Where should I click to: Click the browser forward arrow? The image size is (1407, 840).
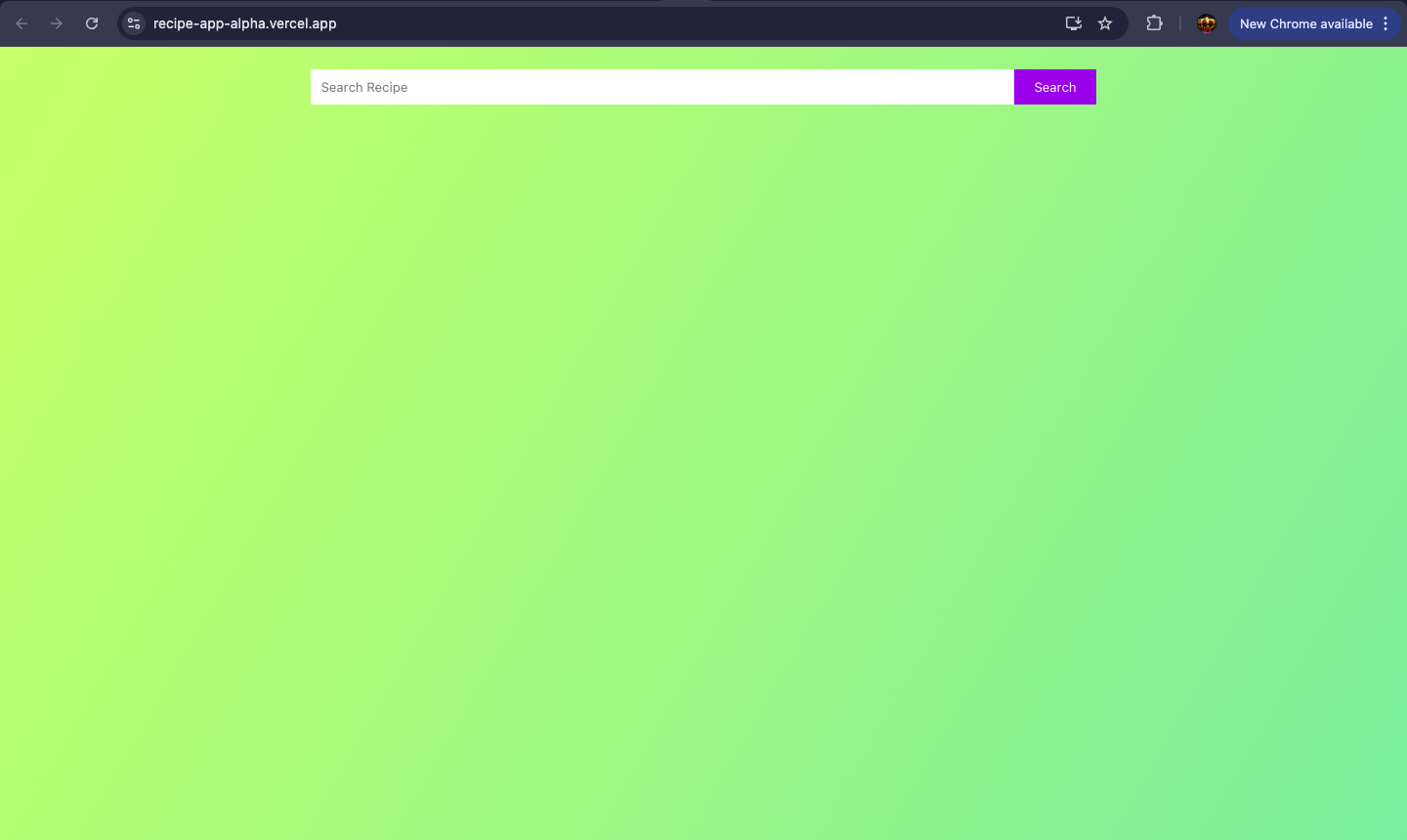57,23
